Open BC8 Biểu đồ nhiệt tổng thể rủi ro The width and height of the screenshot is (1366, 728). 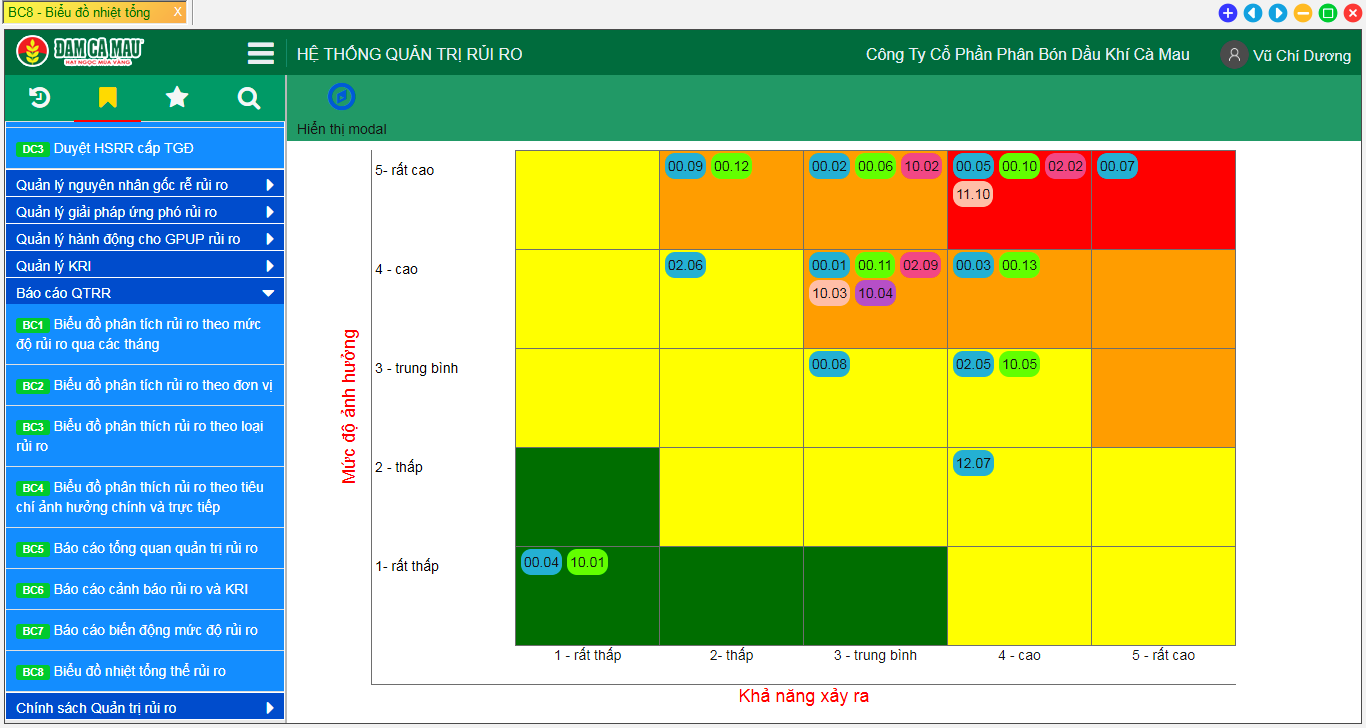[x=145, y=671]
